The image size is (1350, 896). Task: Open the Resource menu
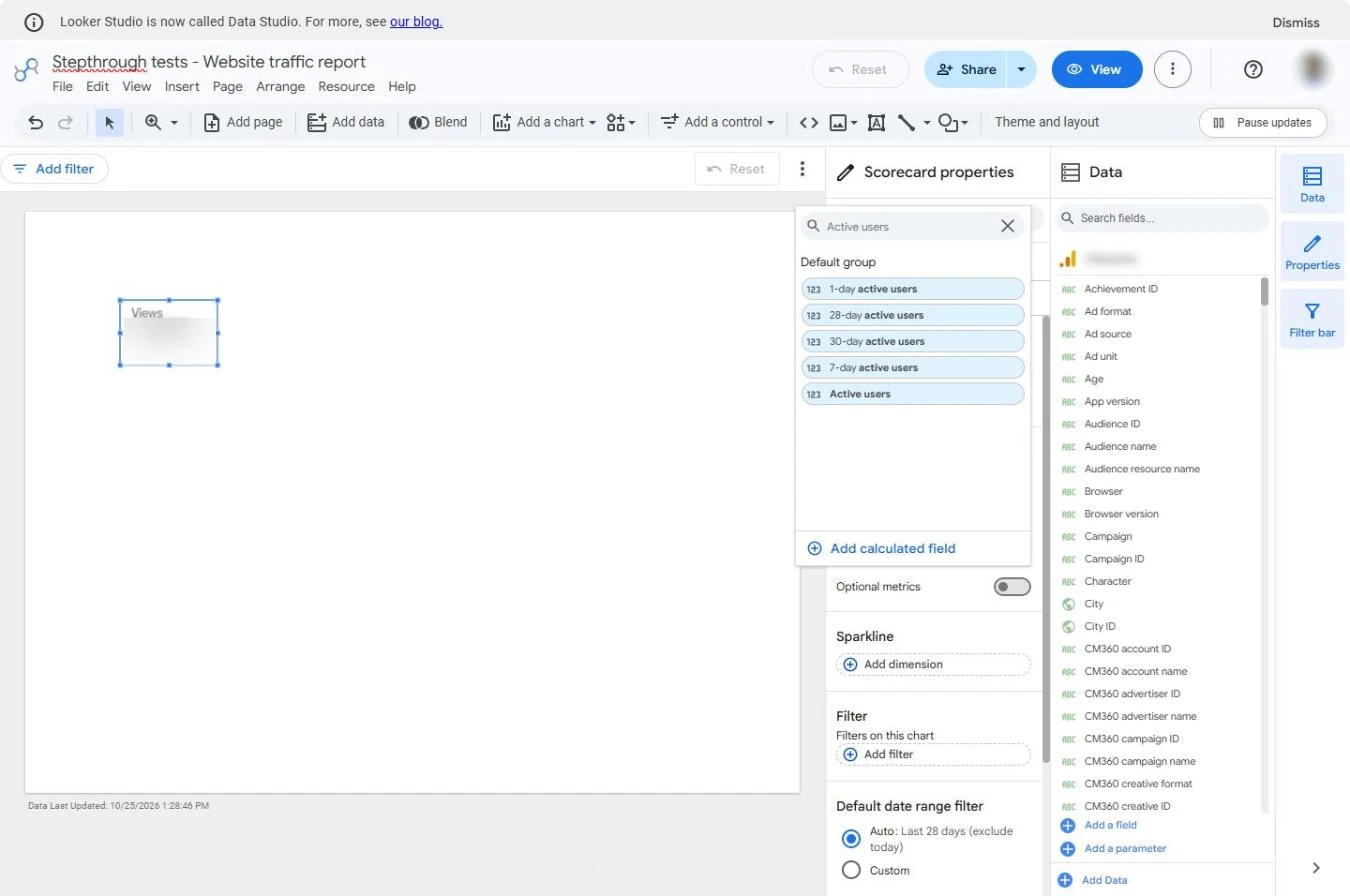pos(346,87)
